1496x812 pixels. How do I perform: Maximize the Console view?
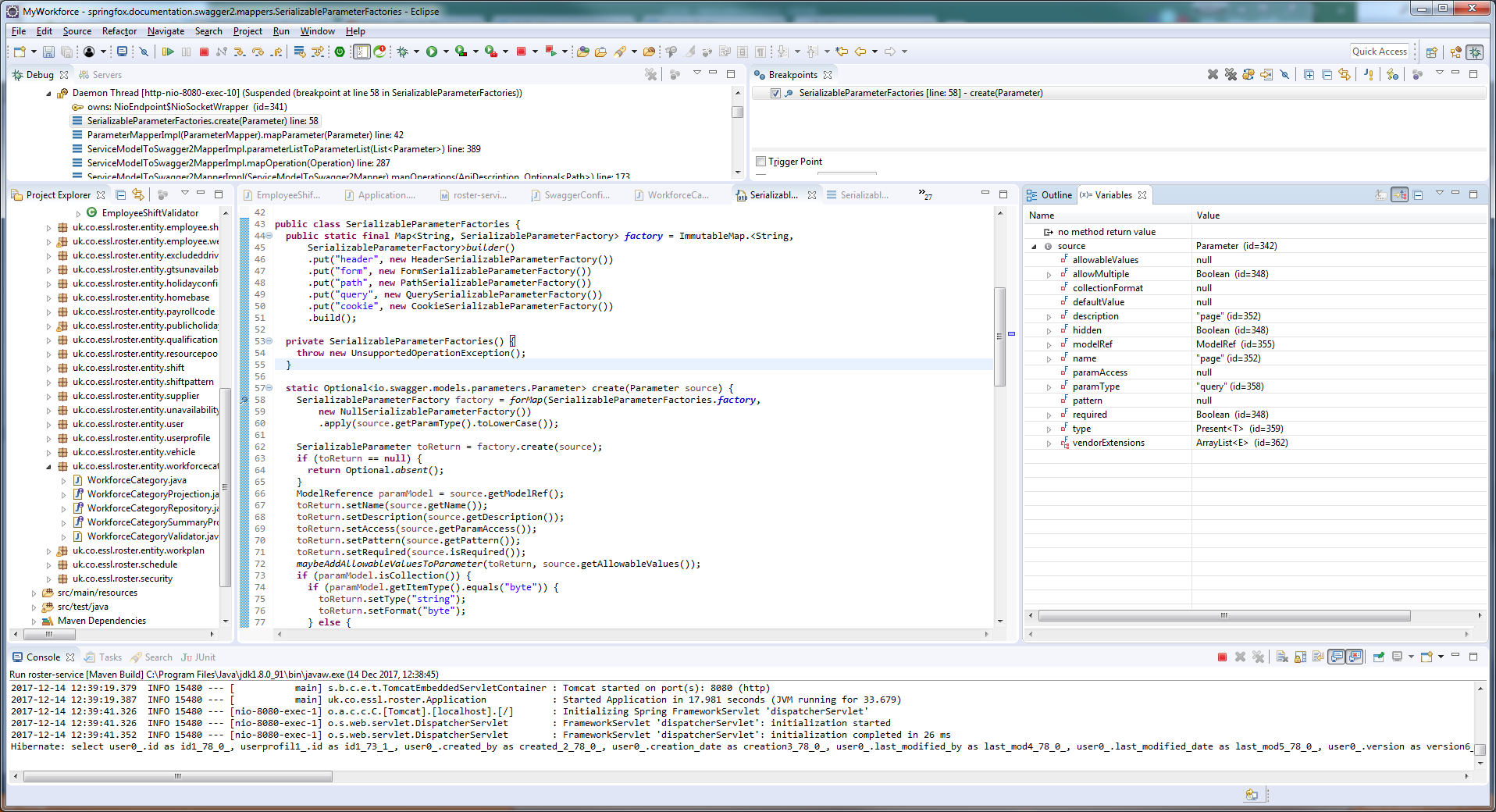pyautogui.click(x=1474, y=657)
